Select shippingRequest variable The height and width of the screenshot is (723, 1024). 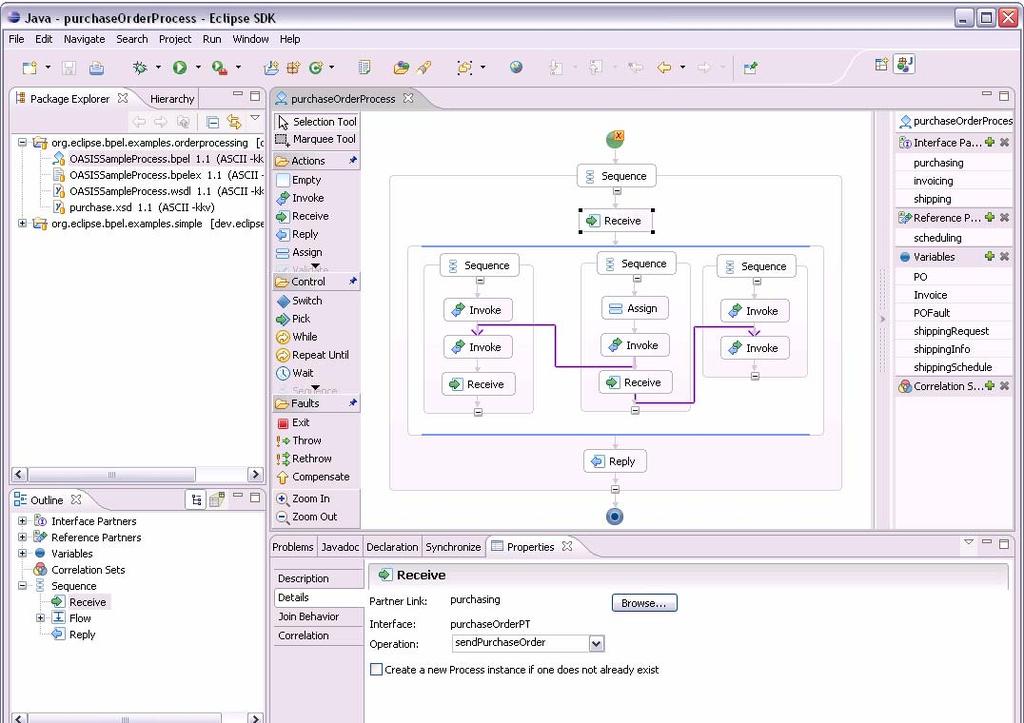952,331
